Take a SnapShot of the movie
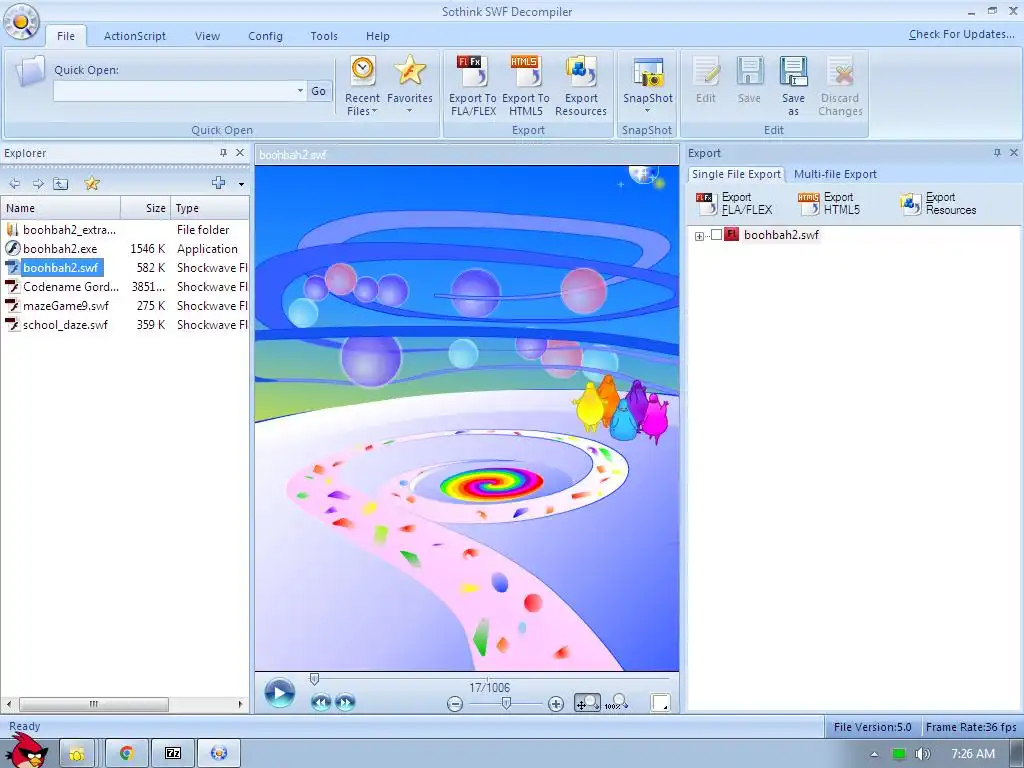Screen dimensions: 1024x768 (x=647, y=85)
